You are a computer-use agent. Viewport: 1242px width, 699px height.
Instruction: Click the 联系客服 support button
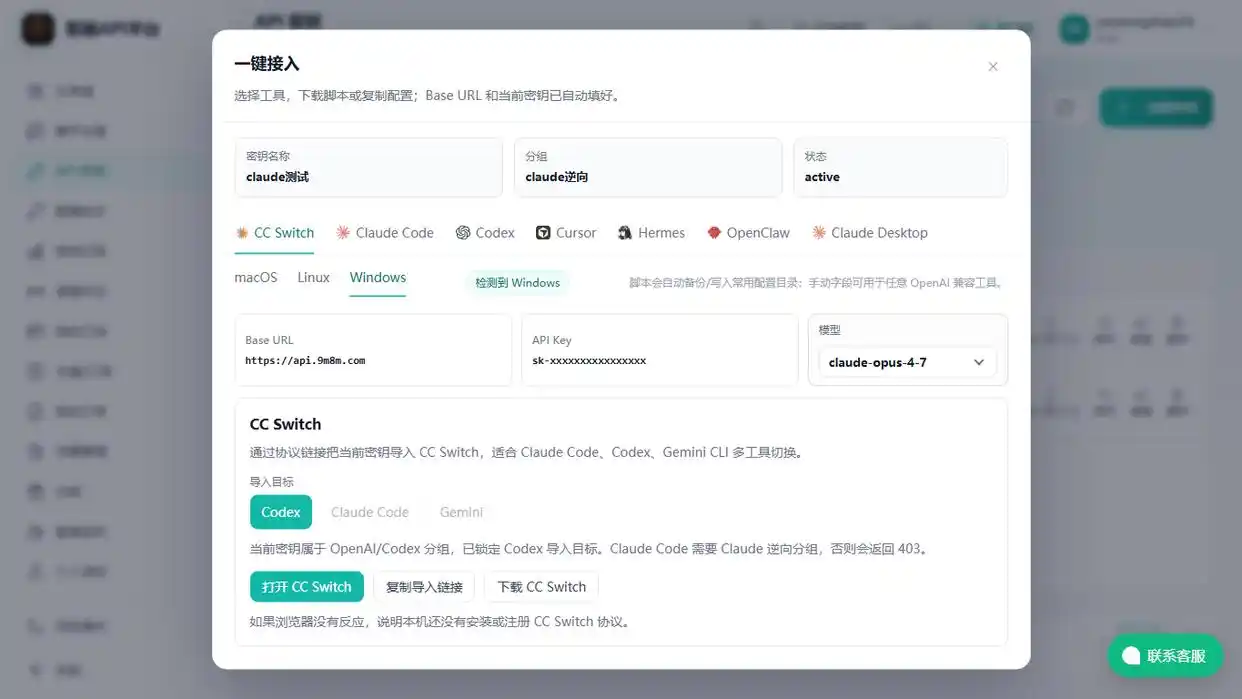(x=1165, y=656)
